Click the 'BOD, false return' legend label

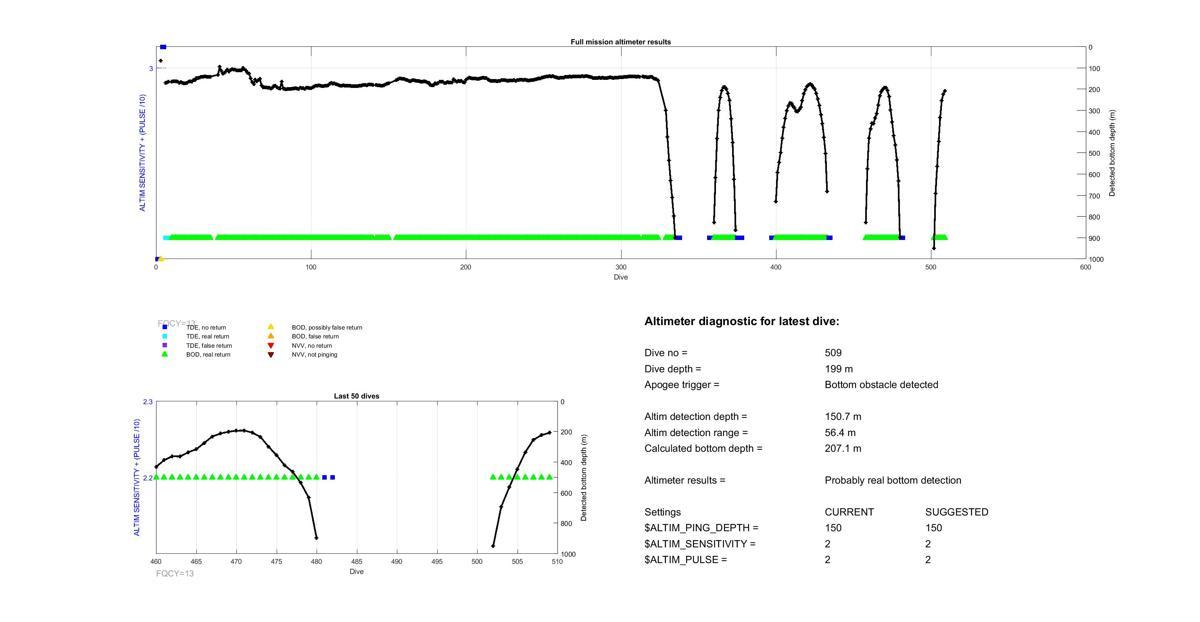(x=315, y=336)
